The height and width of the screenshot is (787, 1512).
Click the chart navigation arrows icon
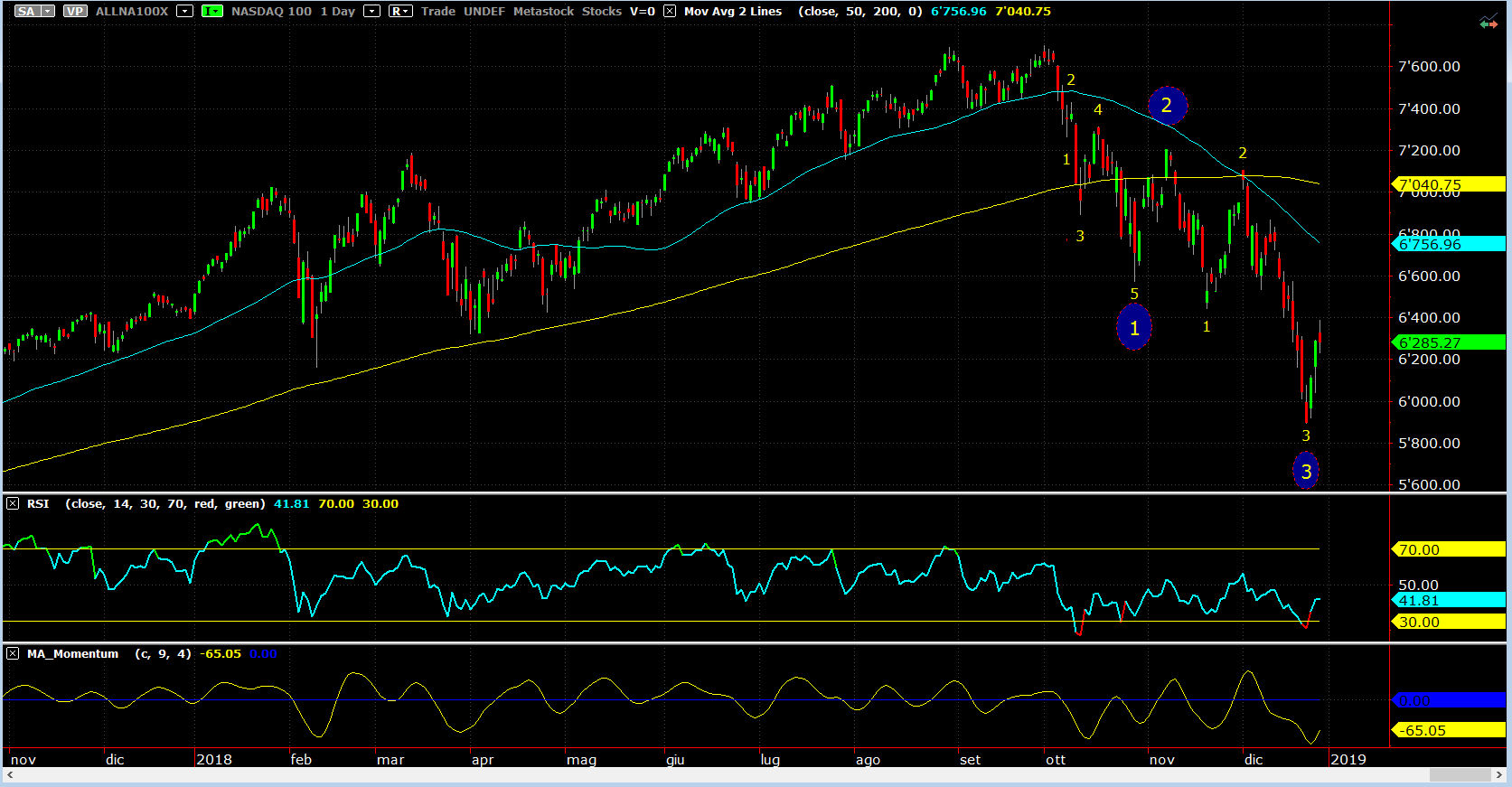click(1488, 23)
